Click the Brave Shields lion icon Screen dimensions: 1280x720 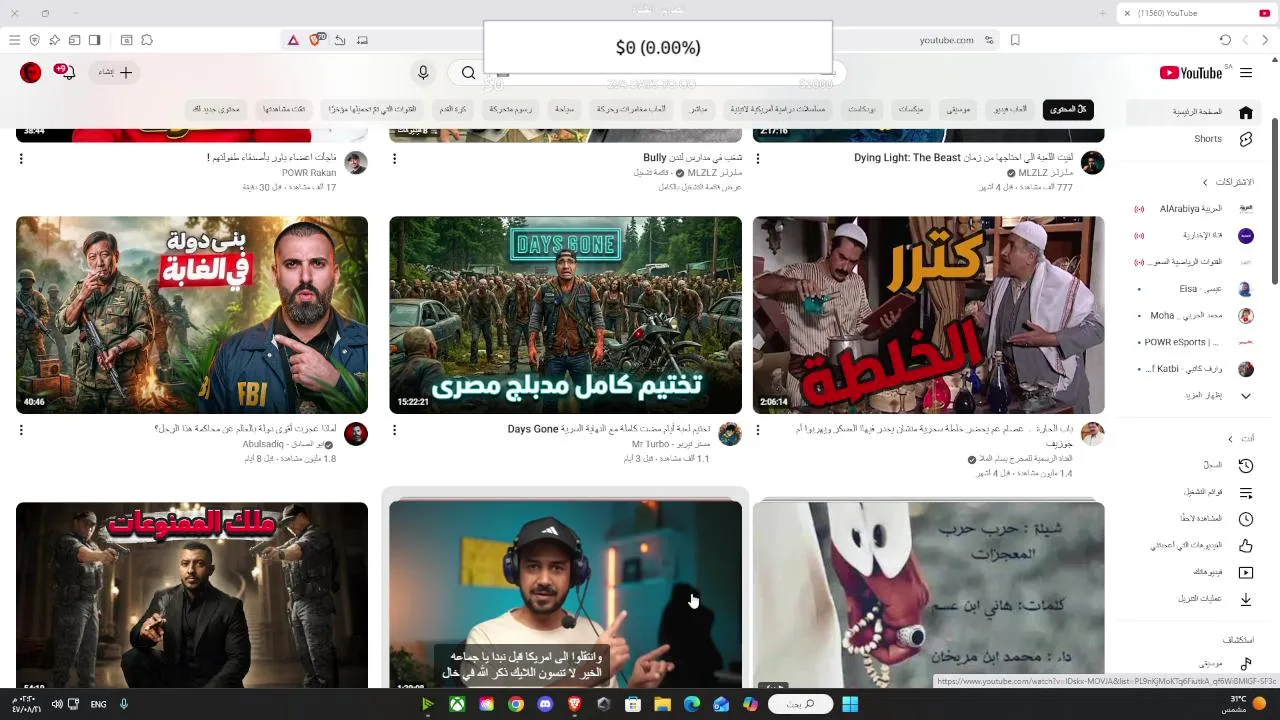[317, 40]
